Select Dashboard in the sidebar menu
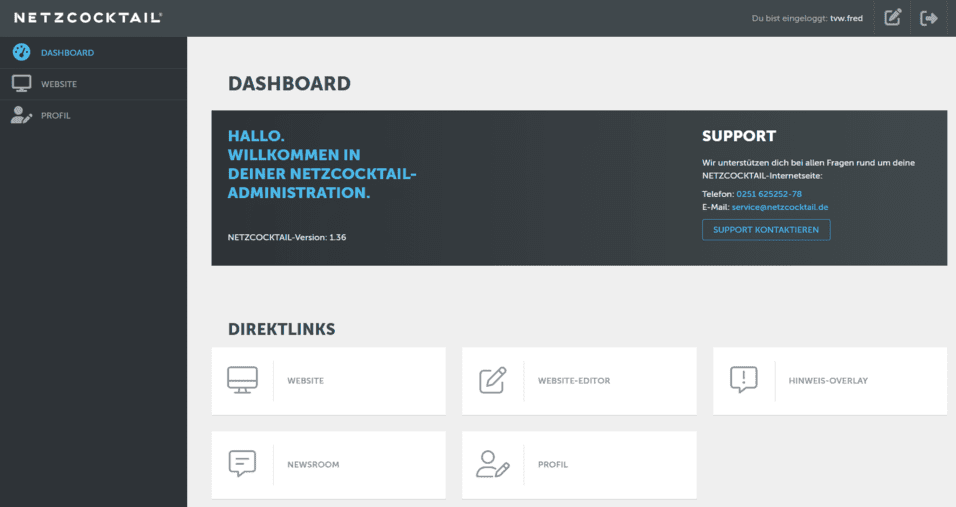 67,52
